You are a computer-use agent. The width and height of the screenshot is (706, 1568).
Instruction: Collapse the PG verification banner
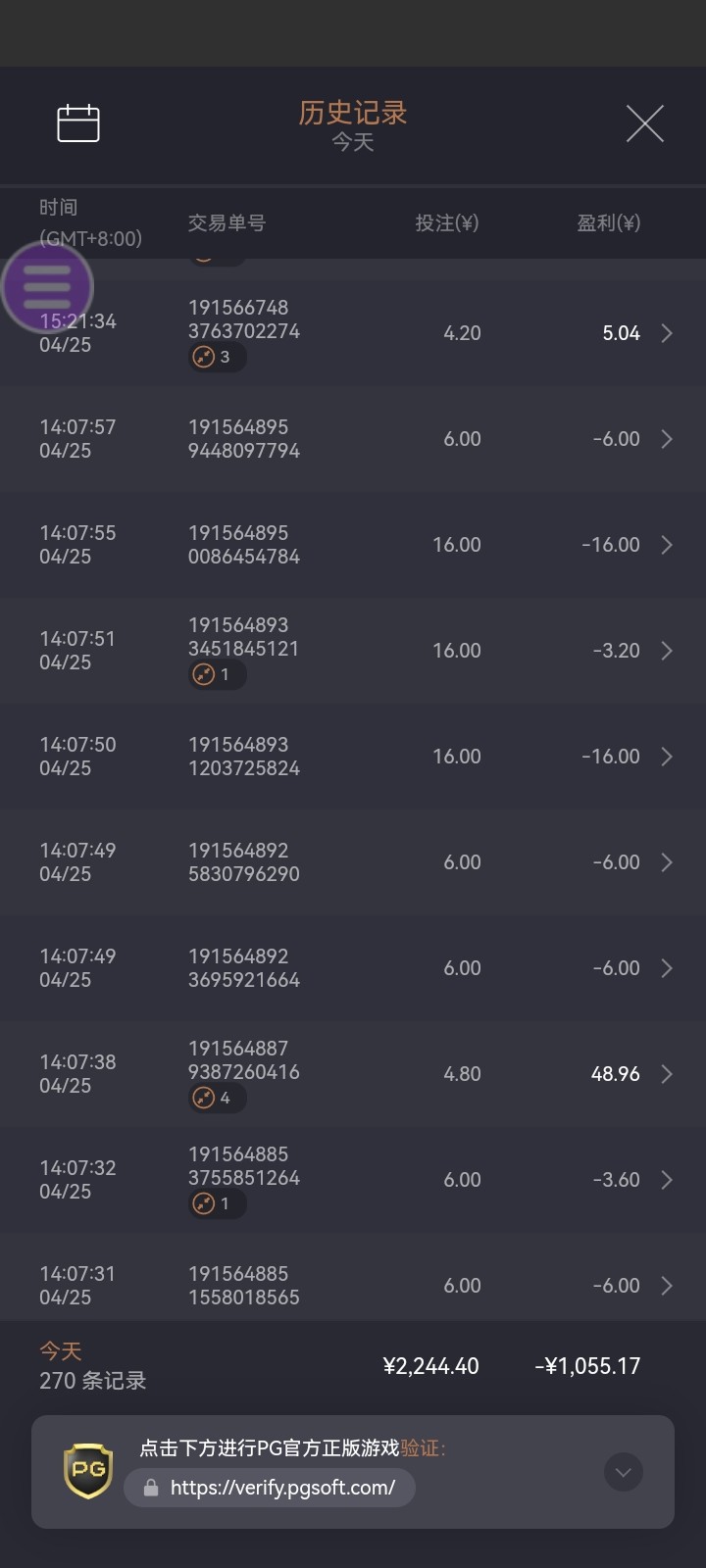(x=623, y=1472)
